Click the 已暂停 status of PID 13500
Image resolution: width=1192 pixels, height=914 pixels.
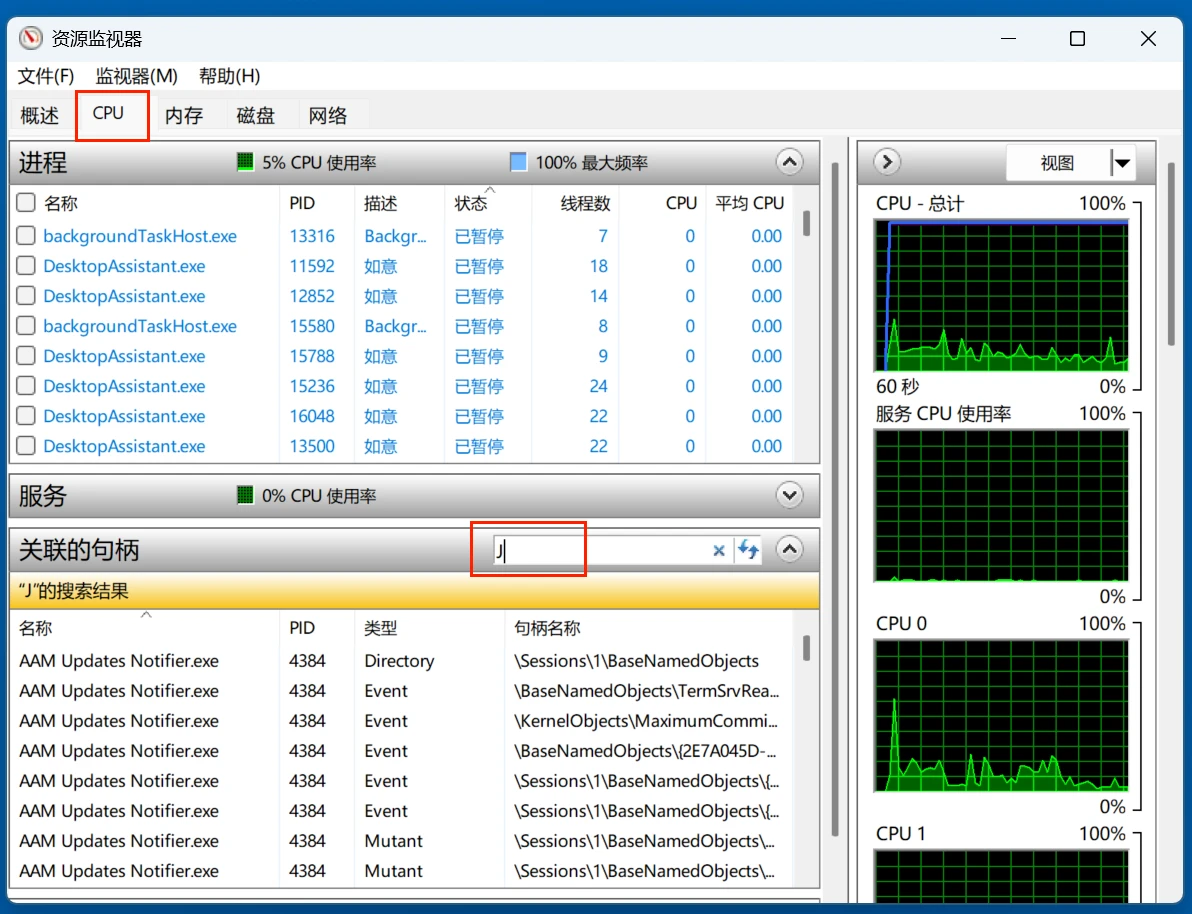click(479, 446)
